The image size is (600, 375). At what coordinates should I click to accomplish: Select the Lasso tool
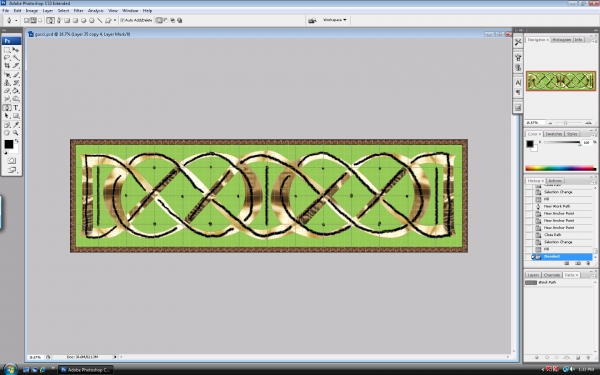coord(7,58)
